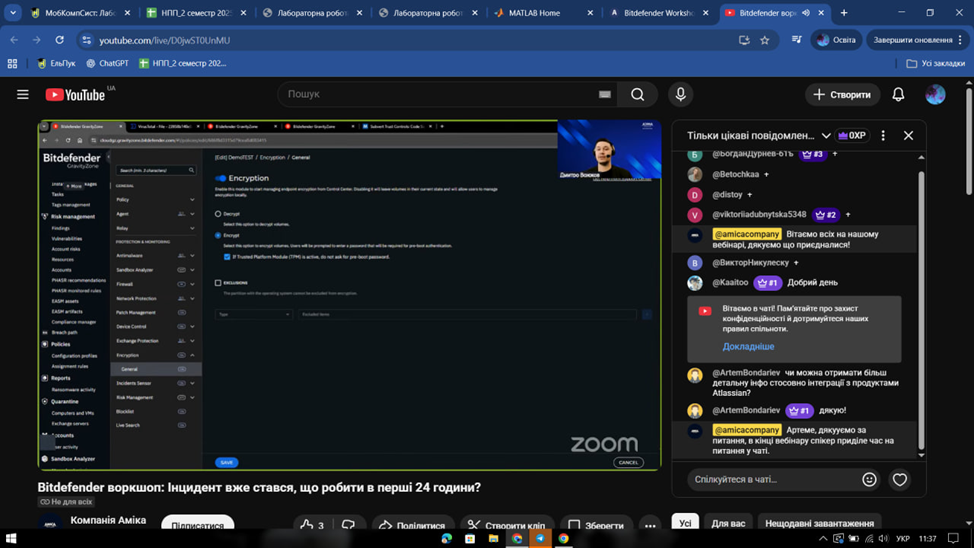Open chat filter dropdown Тільки цікаві повідомлення
The height and width of the screenshot is (548, 974).
click(759, 135)
